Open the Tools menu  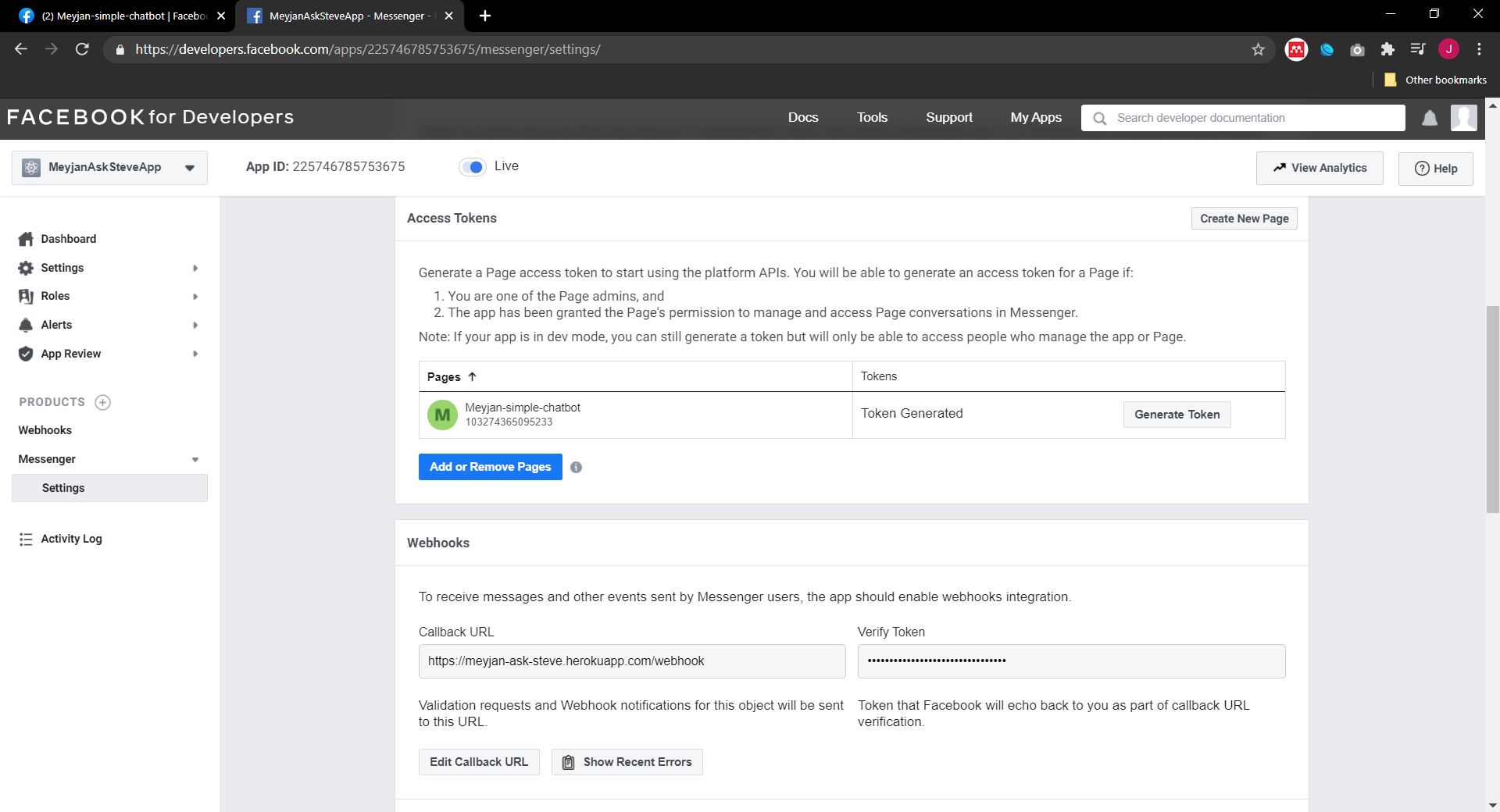pyautogui.click(x=872, y=117)
